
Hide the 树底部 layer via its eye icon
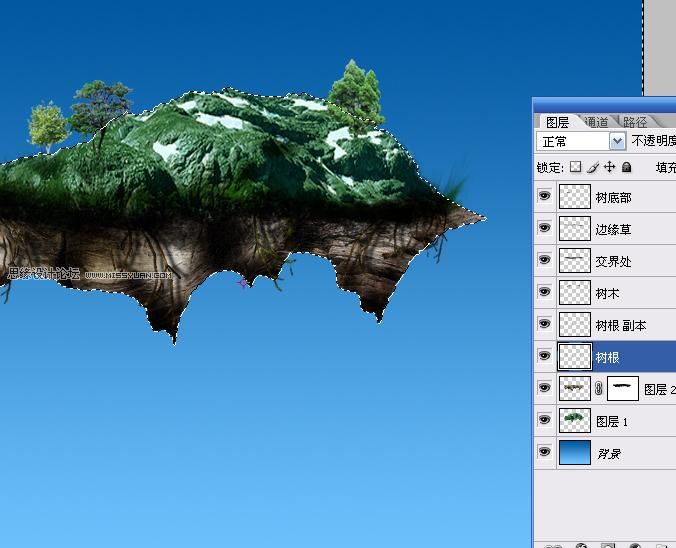point(545,196)
